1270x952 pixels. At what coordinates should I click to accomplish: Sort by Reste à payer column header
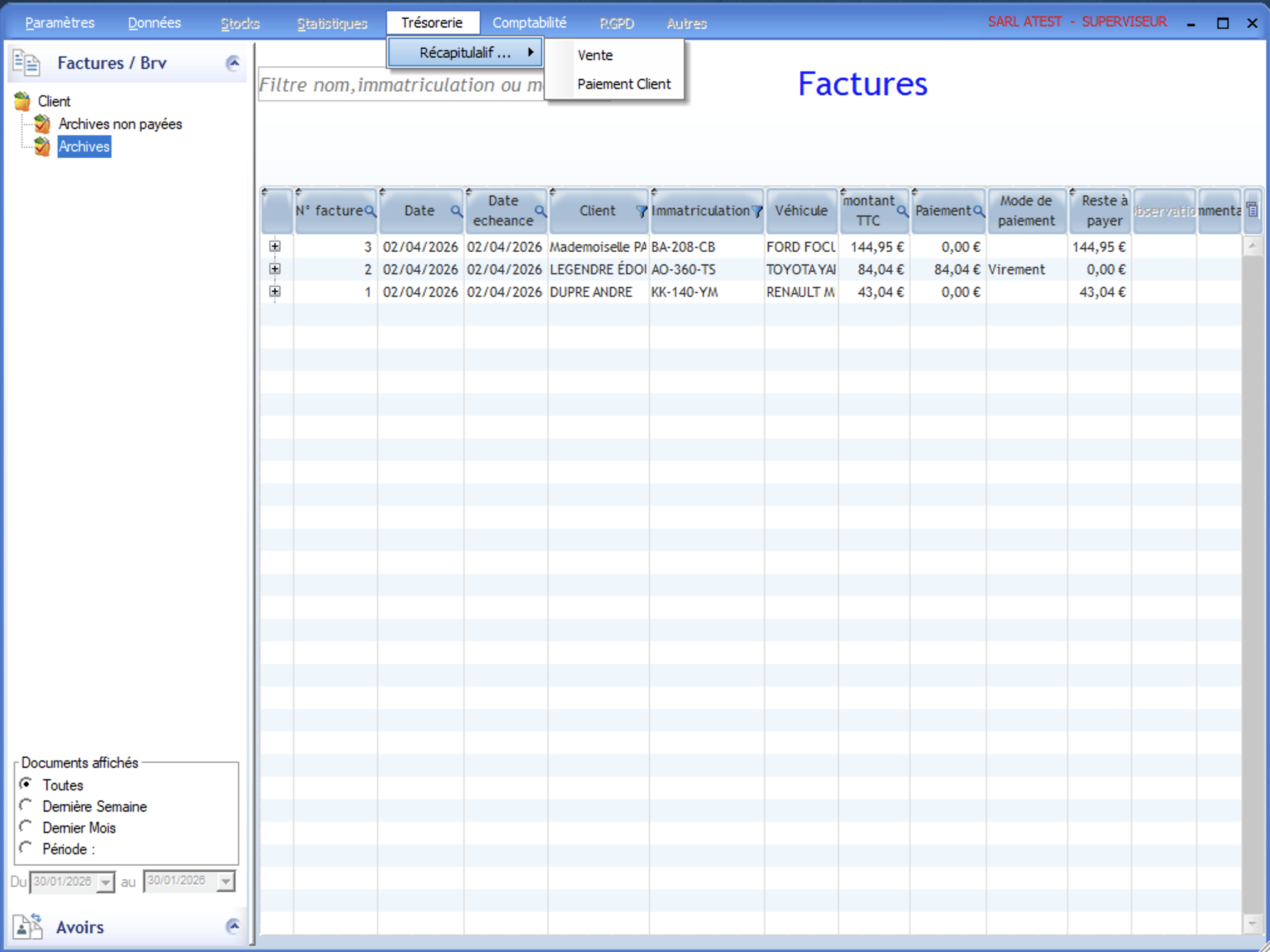point(1103,211)
